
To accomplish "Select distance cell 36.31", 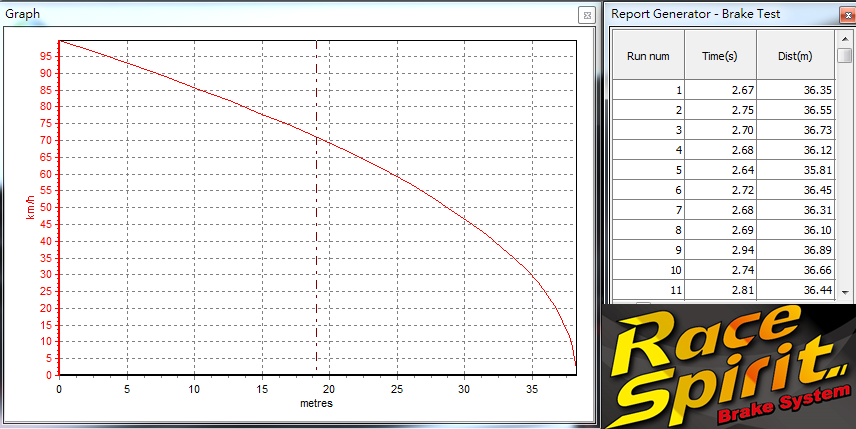I will 795,210.
